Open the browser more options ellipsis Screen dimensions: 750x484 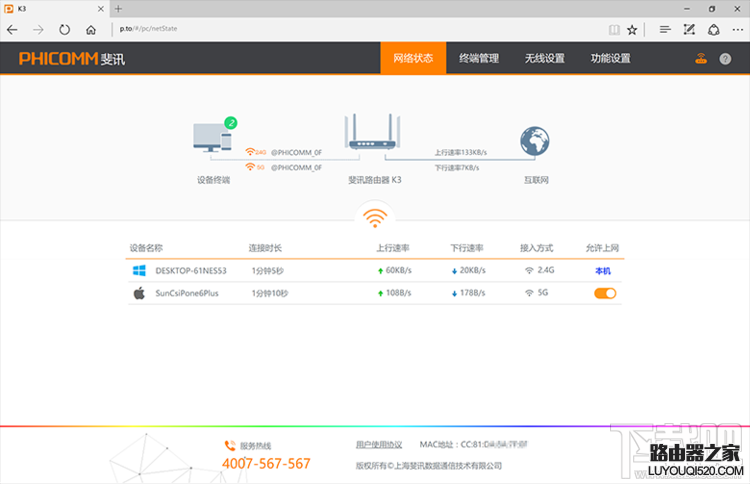pyautogui.click(x=738, y=30)
